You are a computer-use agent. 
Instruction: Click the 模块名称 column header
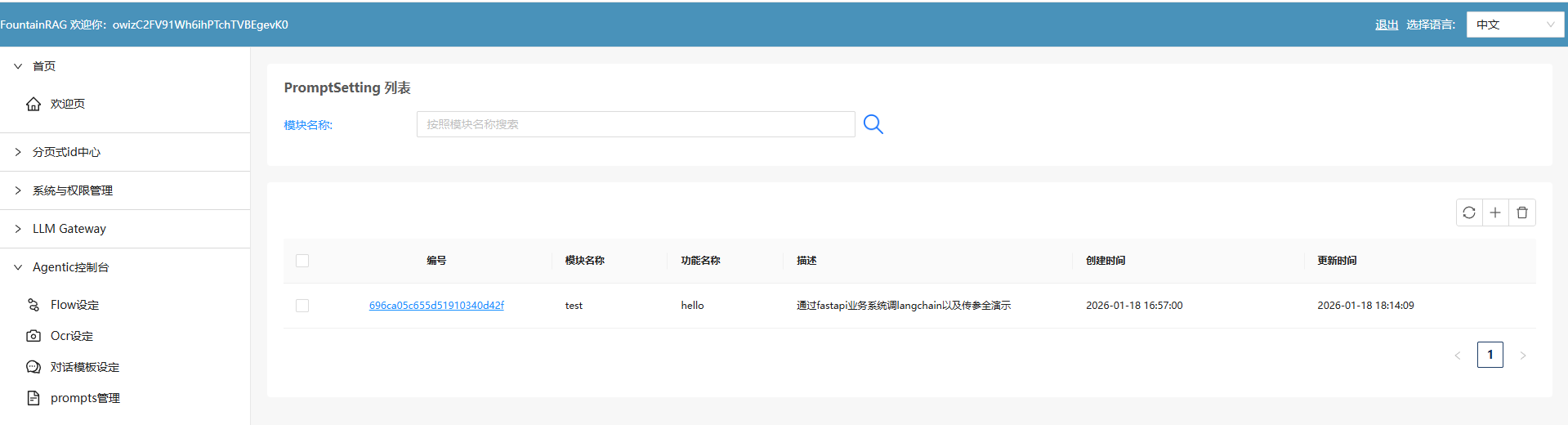[x=585, y=261]
